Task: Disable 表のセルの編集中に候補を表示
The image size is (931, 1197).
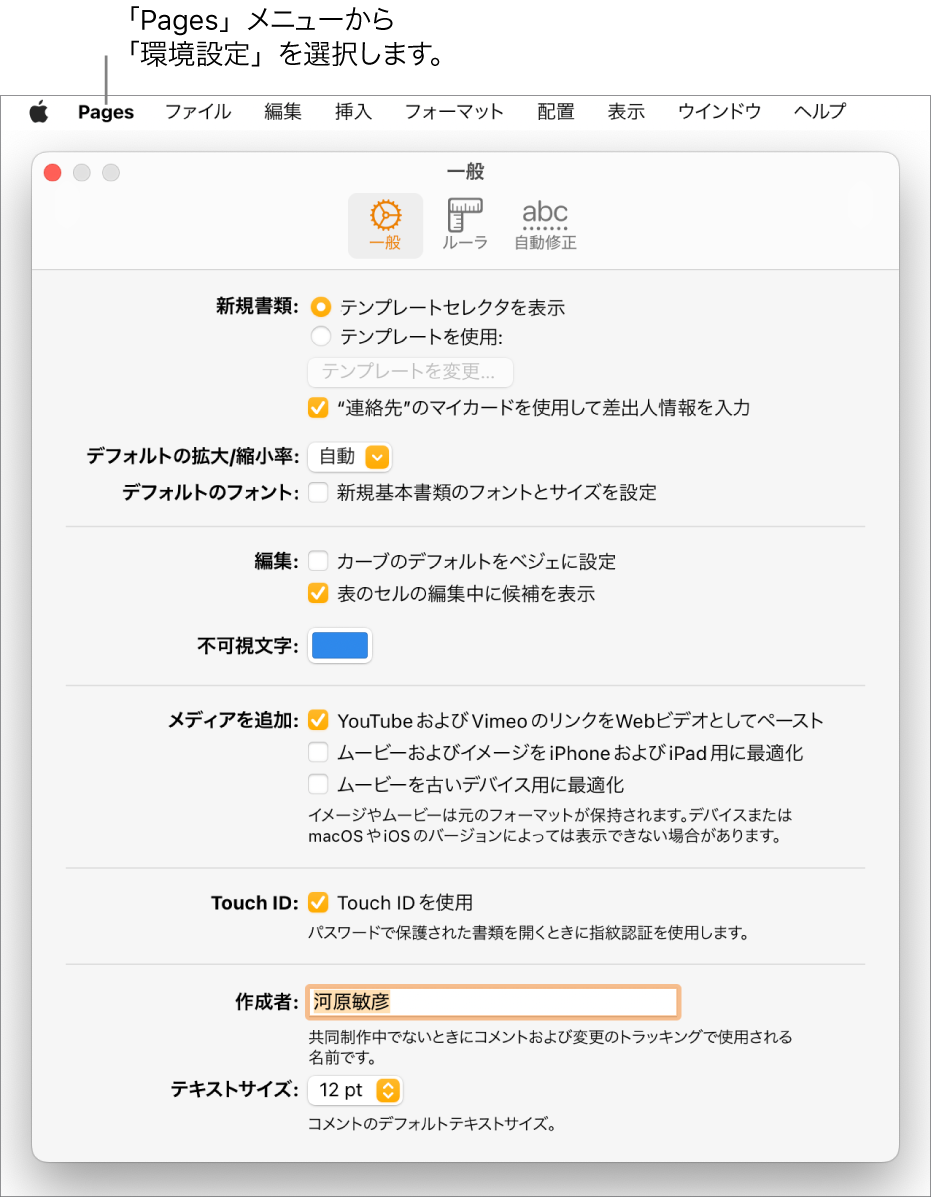Action: (x=317, y=593)
